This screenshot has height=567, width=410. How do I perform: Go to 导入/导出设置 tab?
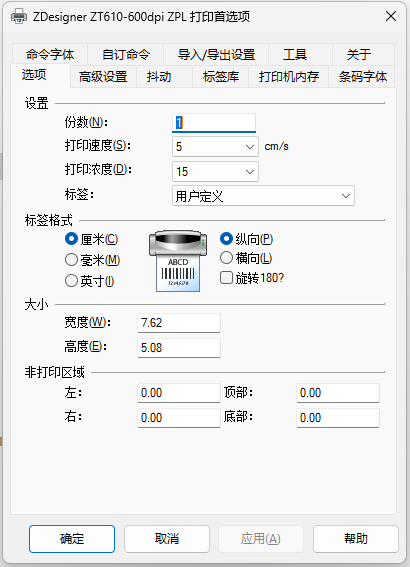(216, 55)
